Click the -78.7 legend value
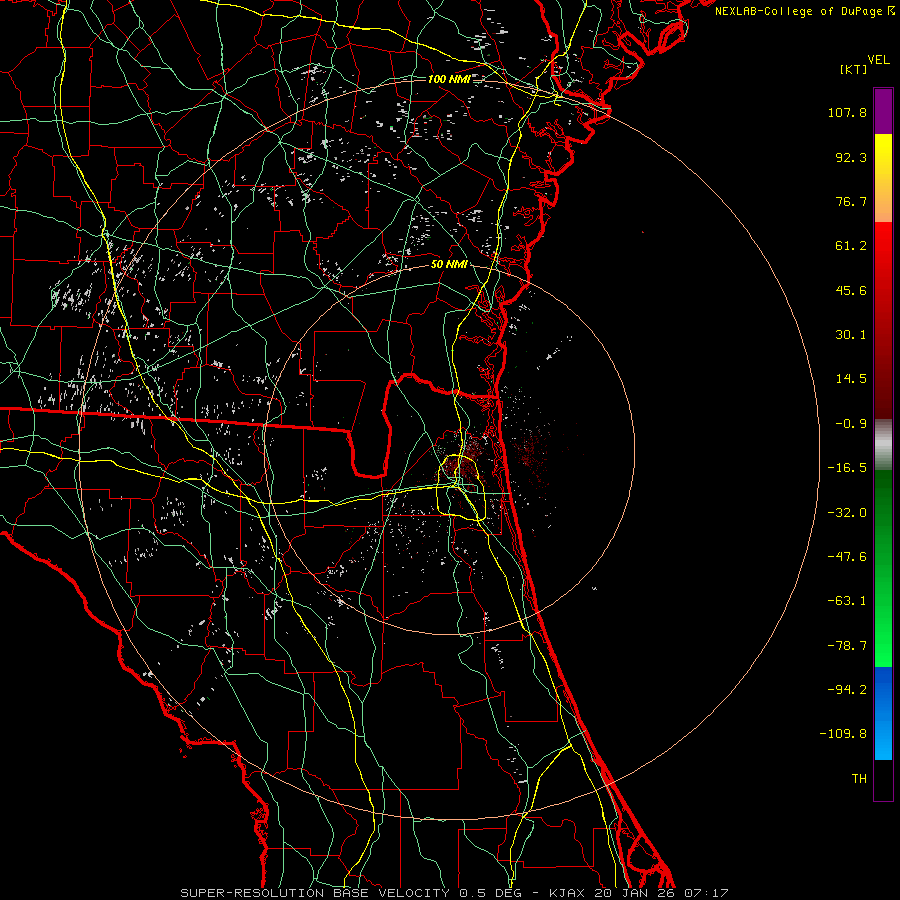Image resolution: width=900 pixels, height=900 pixels. point(847,646)
